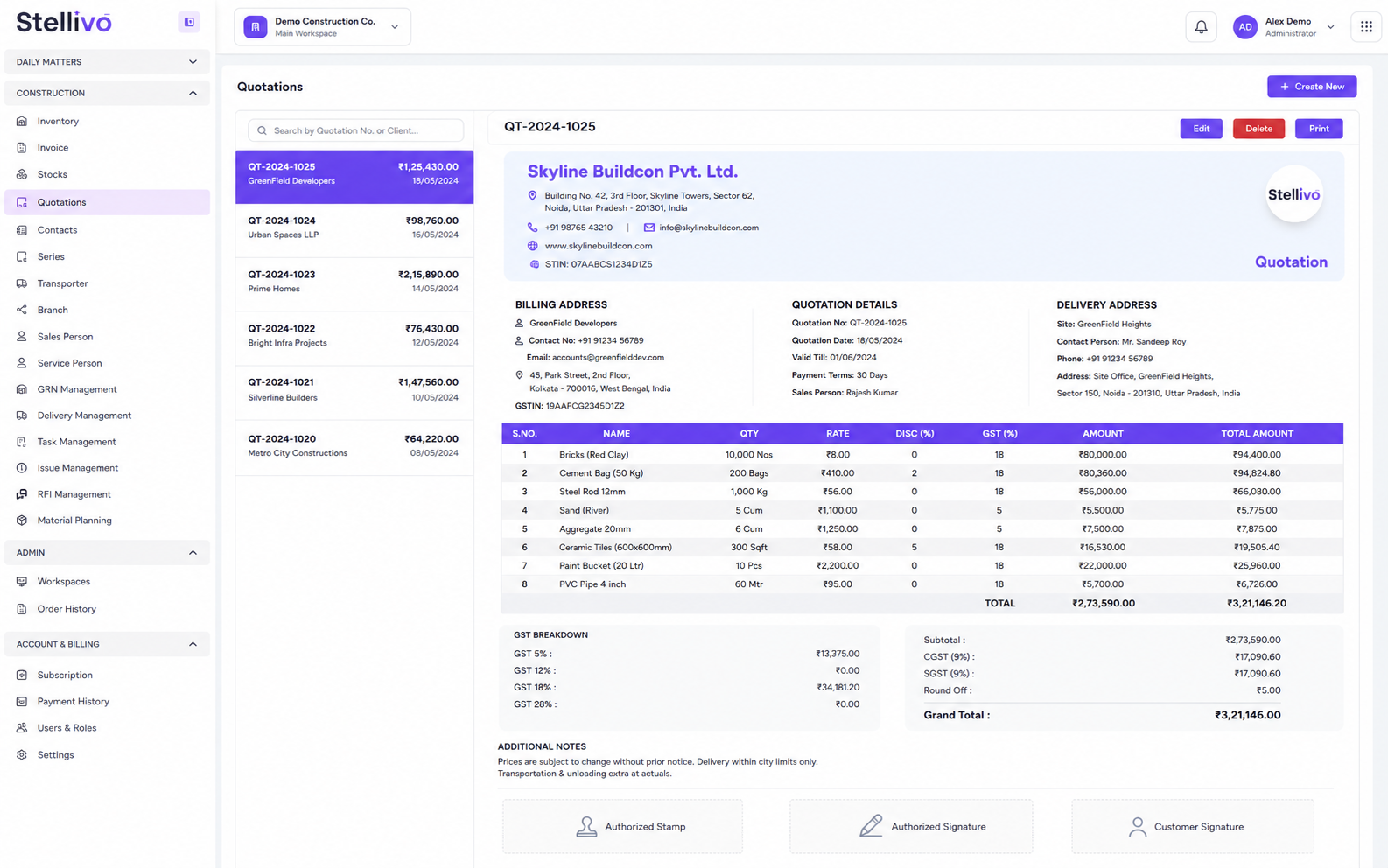Click the quotation search field

click(355, 130)
